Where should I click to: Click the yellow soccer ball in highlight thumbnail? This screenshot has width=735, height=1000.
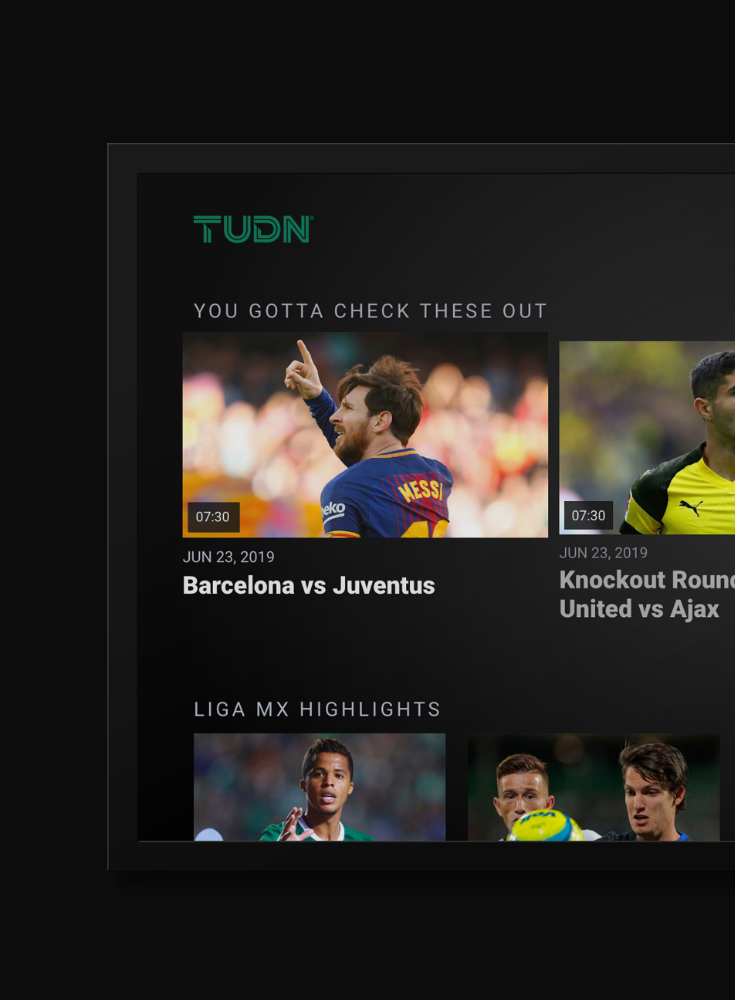coord(544,826)
